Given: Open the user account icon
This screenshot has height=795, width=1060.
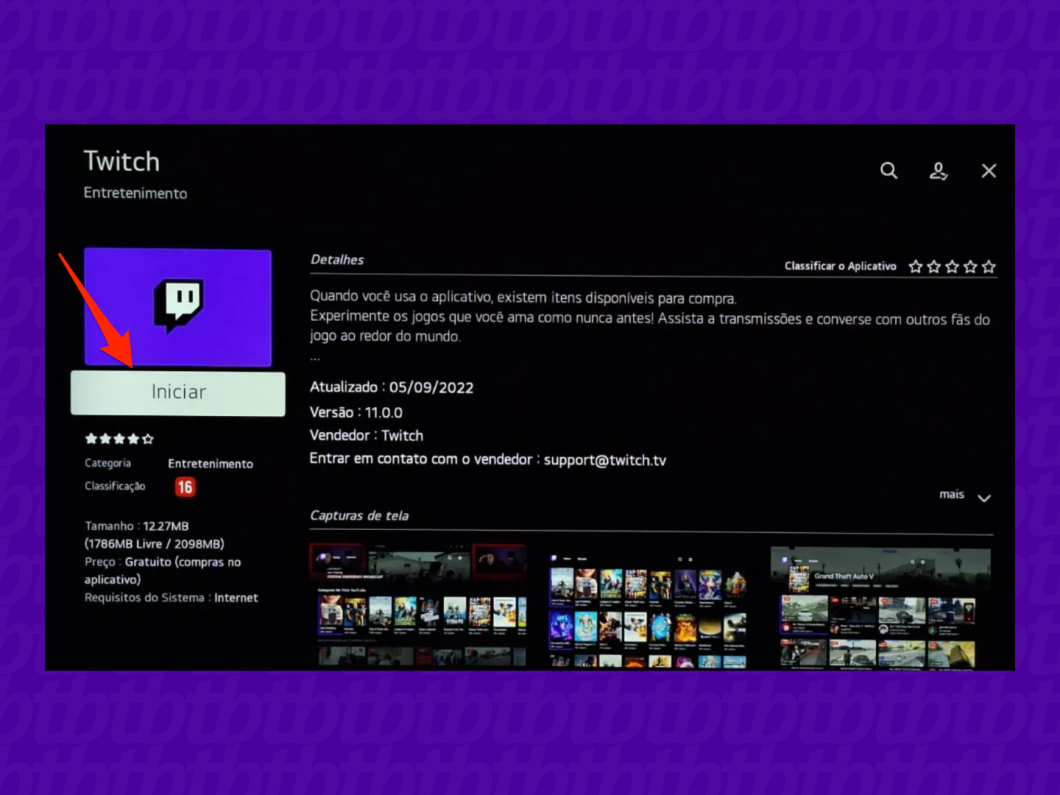Looking at the screenshot, I should pyautogui.click(x=938, y=171).
